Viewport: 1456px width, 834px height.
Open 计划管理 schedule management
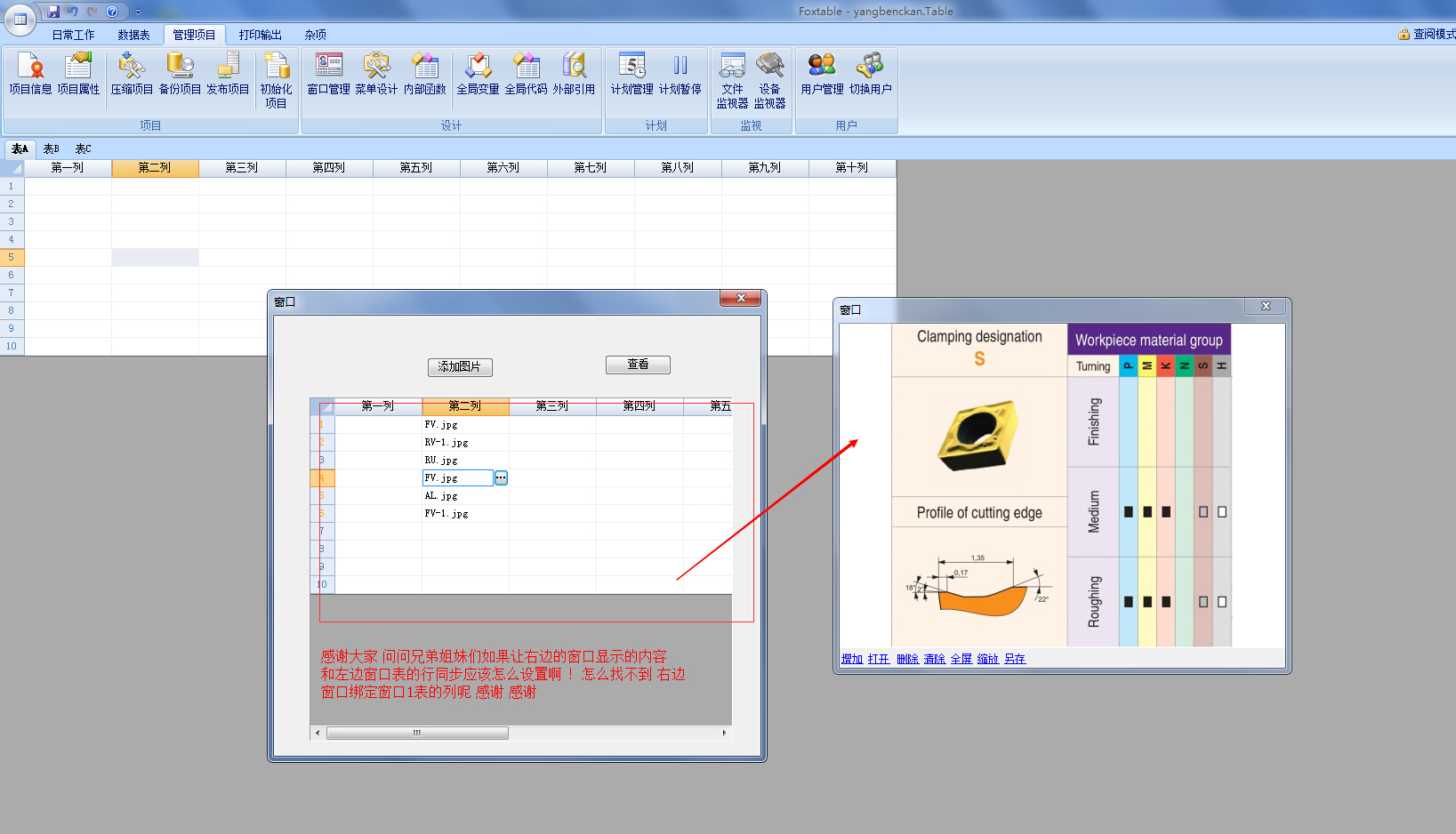pyautogui.click(x=631, y=73)
